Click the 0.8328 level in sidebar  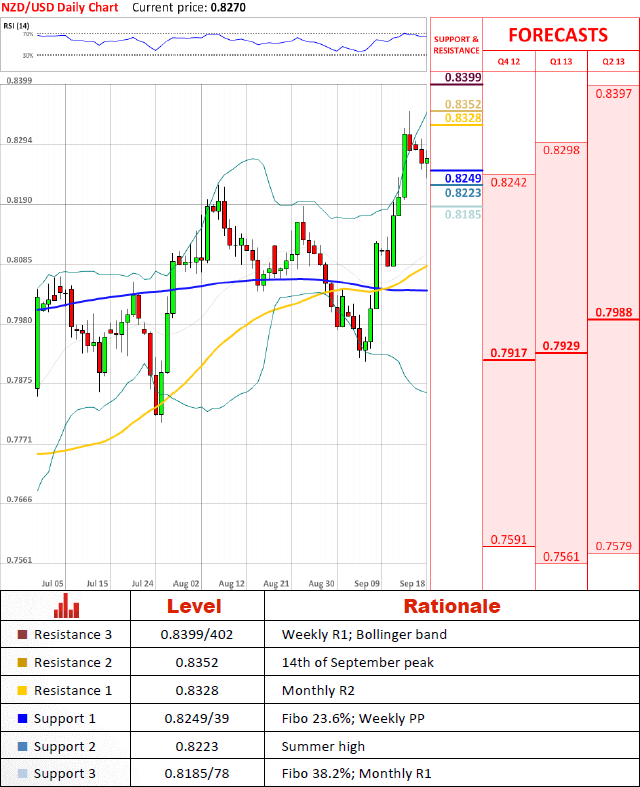coord(463,118)
